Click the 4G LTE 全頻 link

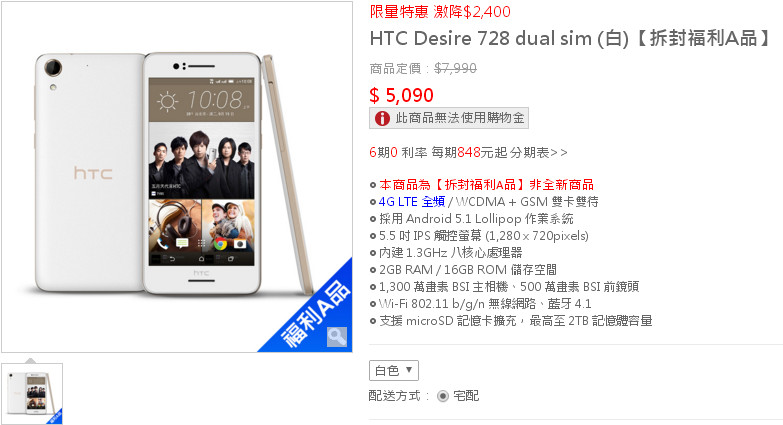click(x=411, y=202)
